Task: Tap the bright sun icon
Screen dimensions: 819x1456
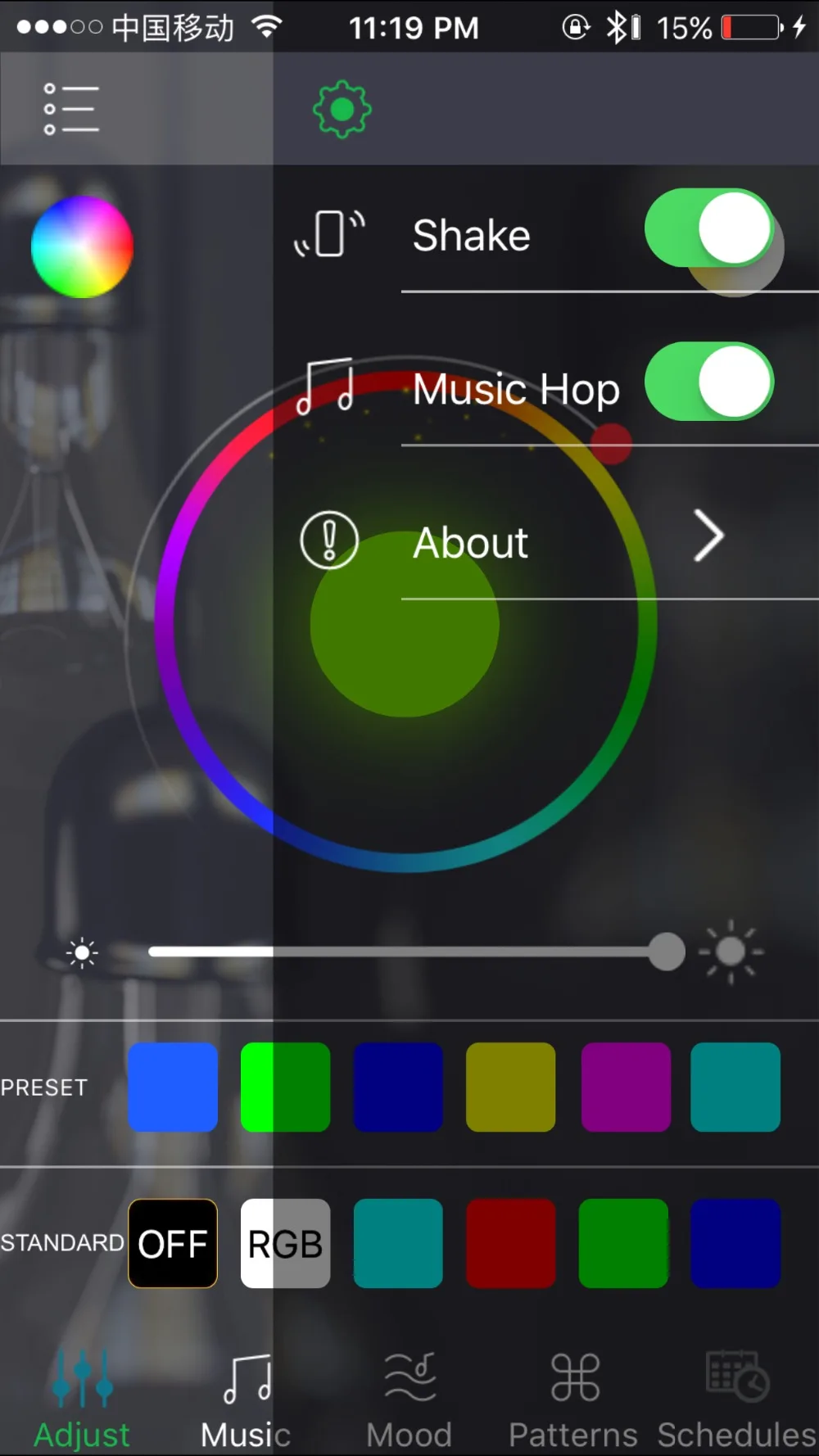Action: [731, 952]
